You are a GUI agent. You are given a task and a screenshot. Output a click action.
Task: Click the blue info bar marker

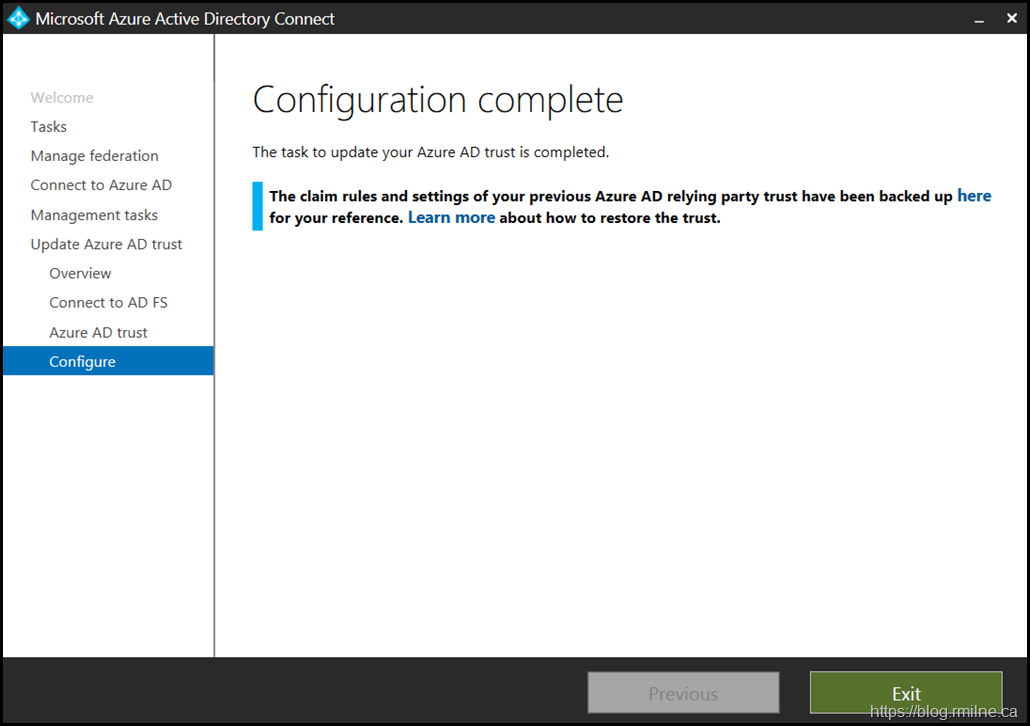(258, 206)
